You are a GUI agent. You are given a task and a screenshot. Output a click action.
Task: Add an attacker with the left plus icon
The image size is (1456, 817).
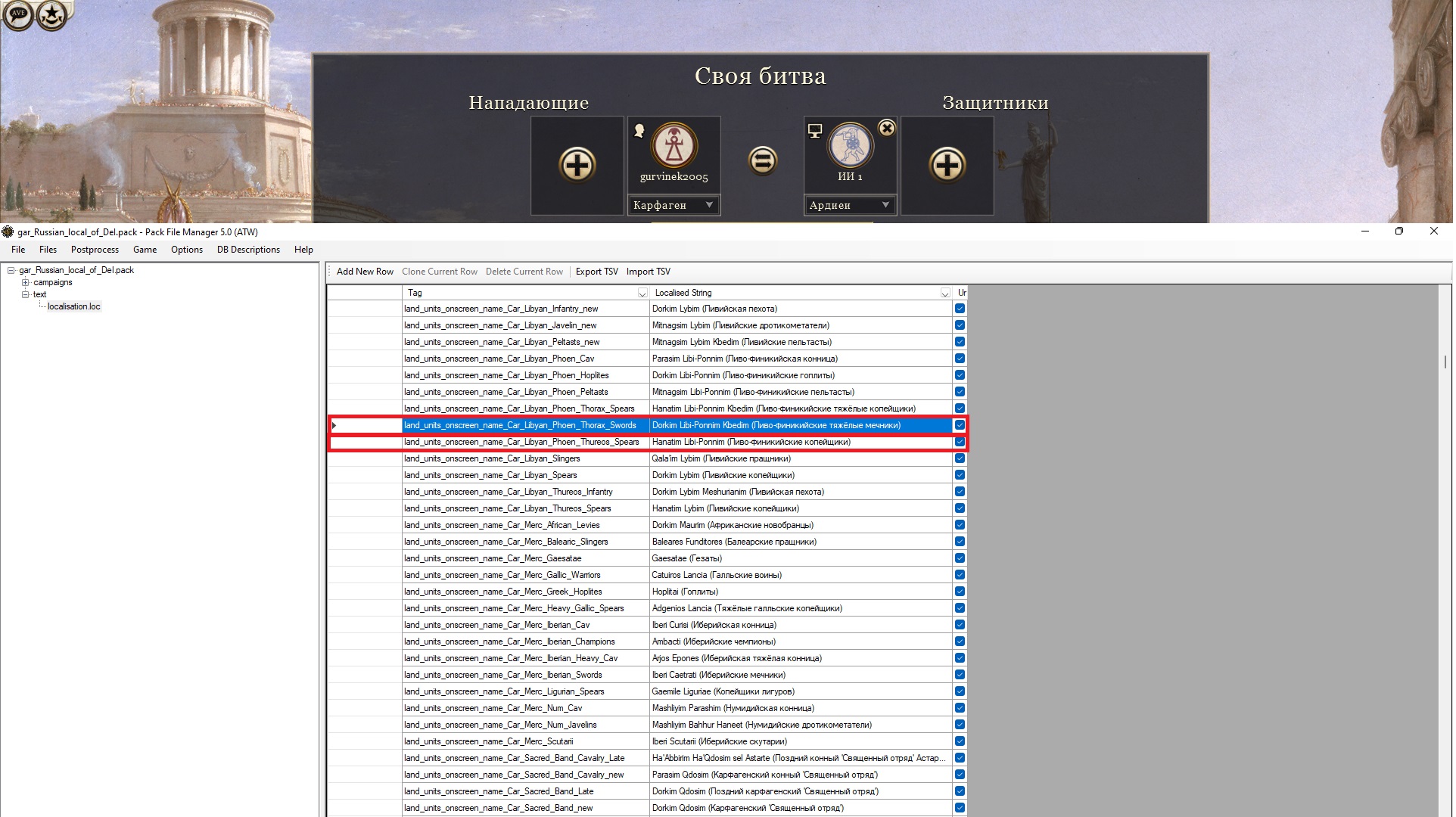(x=577, y=165)
